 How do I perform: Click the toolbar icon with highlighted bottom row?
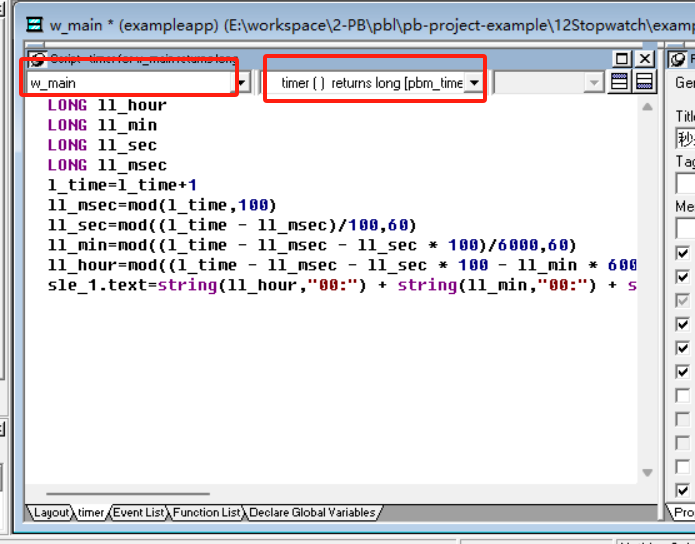(x=644, y=82)
